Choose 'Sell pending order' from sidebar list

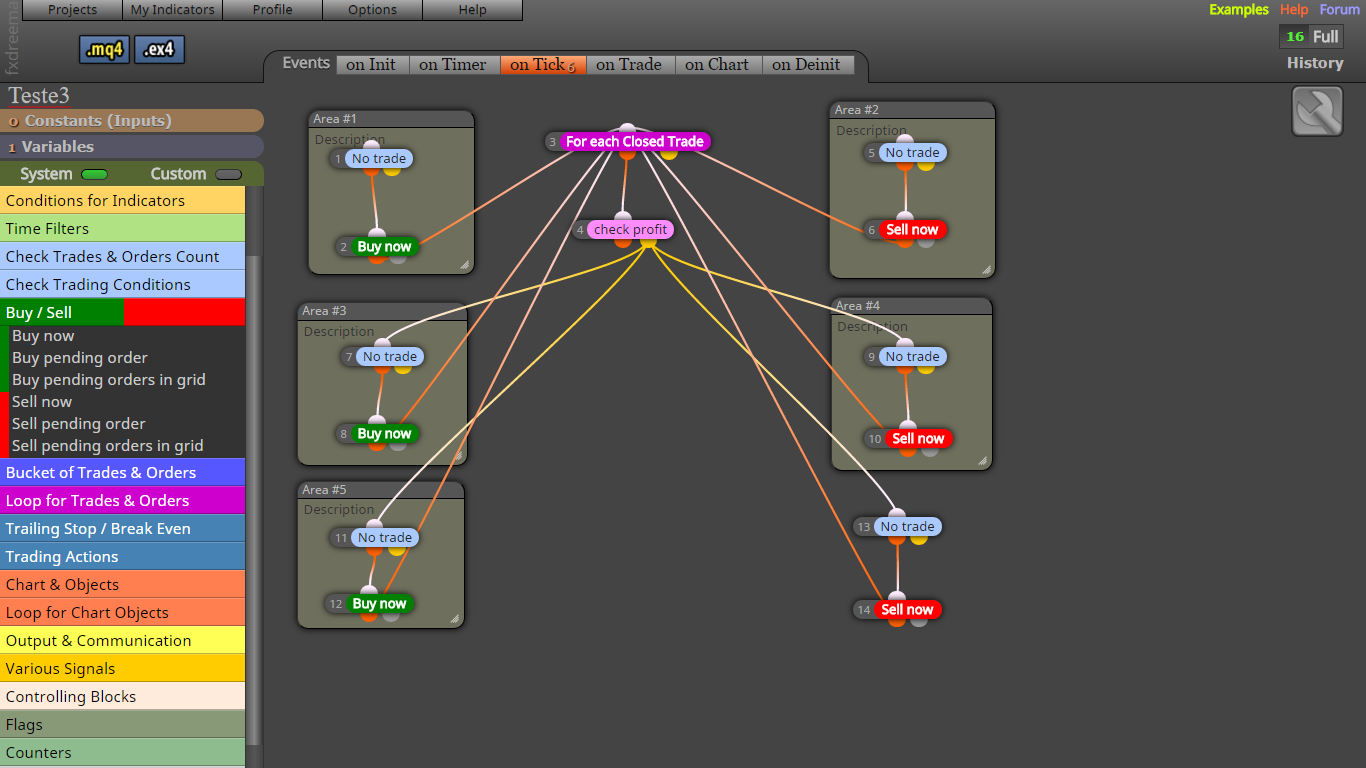(x=78, y=424)
